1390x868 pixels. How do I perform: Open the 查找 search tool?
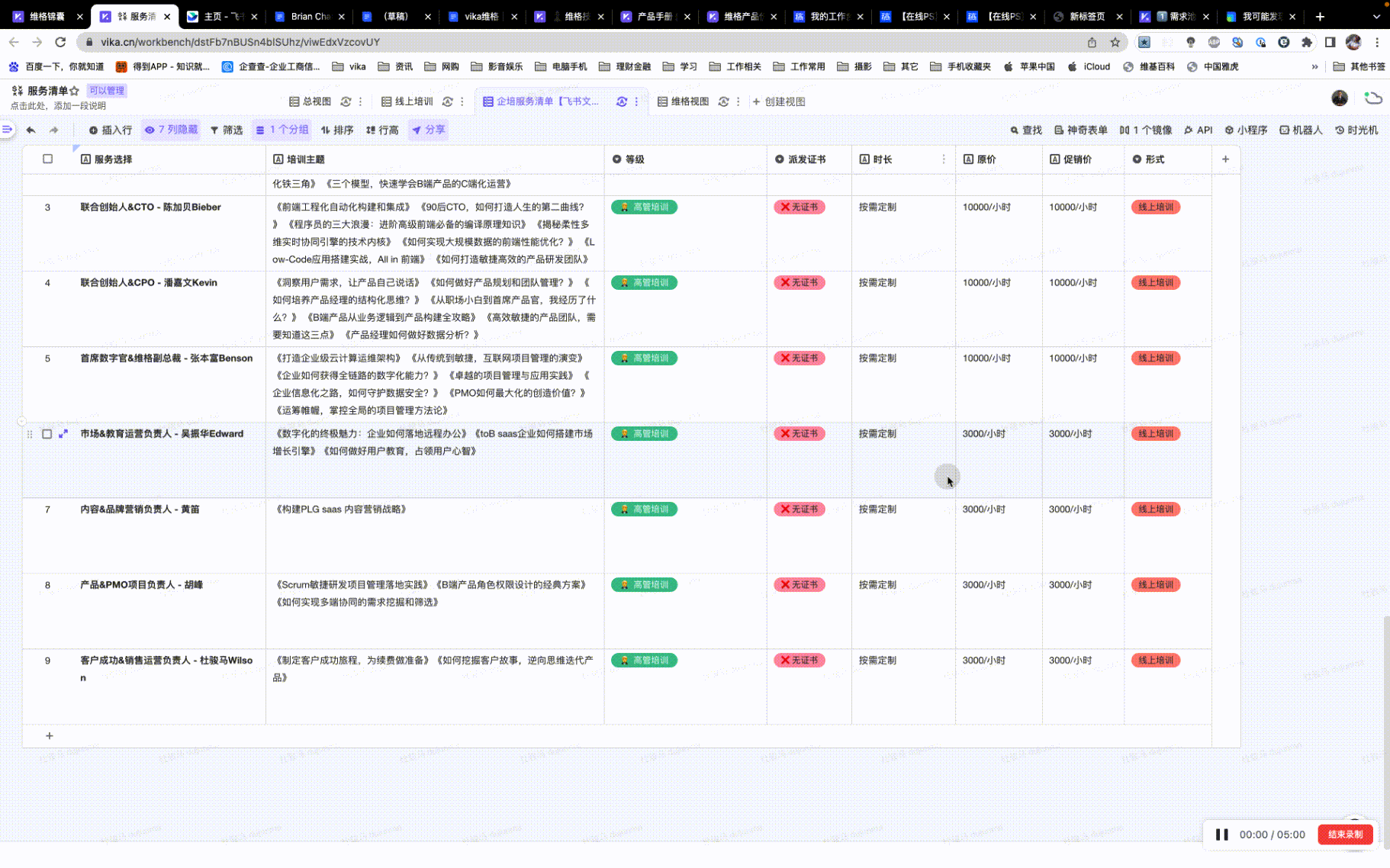(x=1026, y=130)
